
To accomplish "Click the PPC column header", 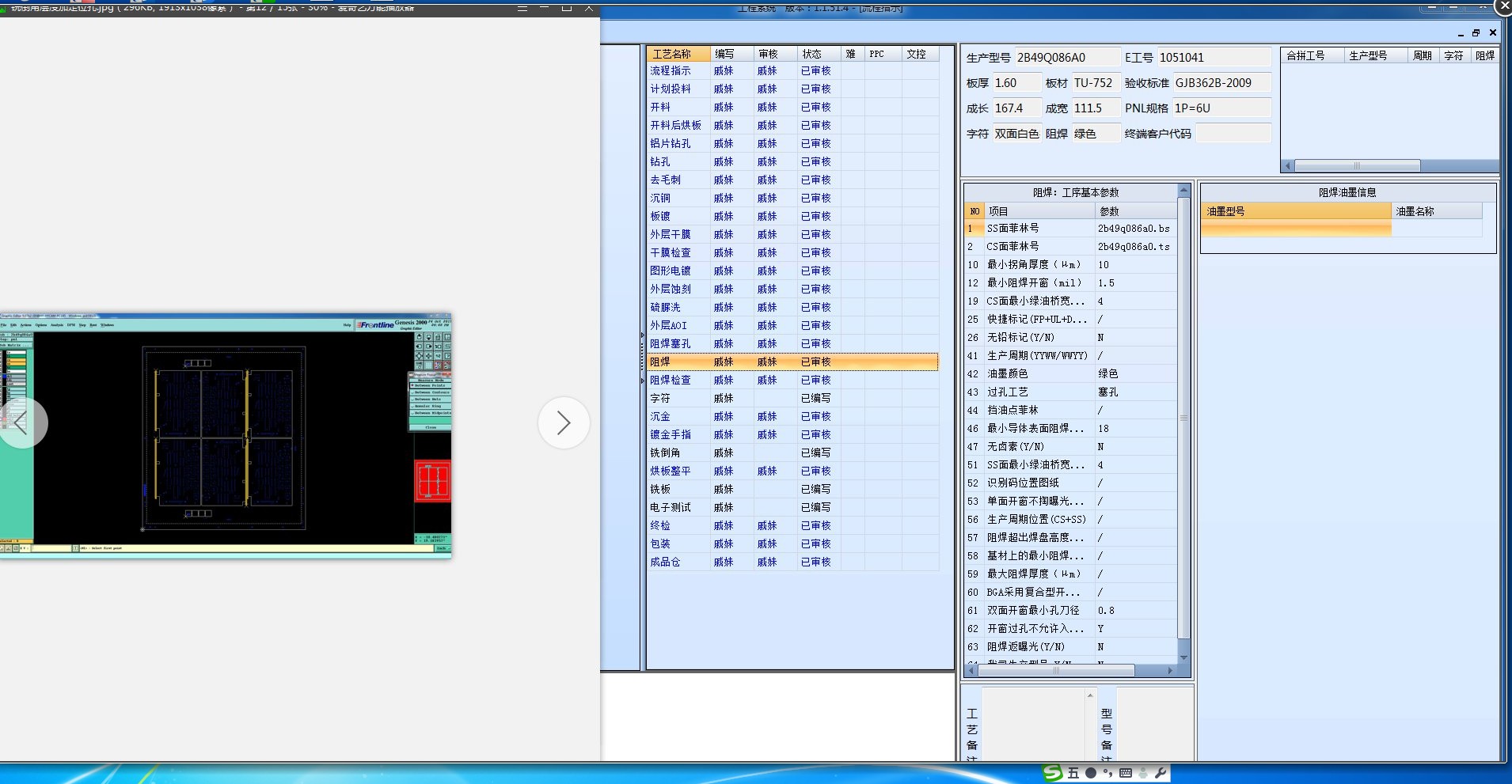I will click(x=883, y=54).
